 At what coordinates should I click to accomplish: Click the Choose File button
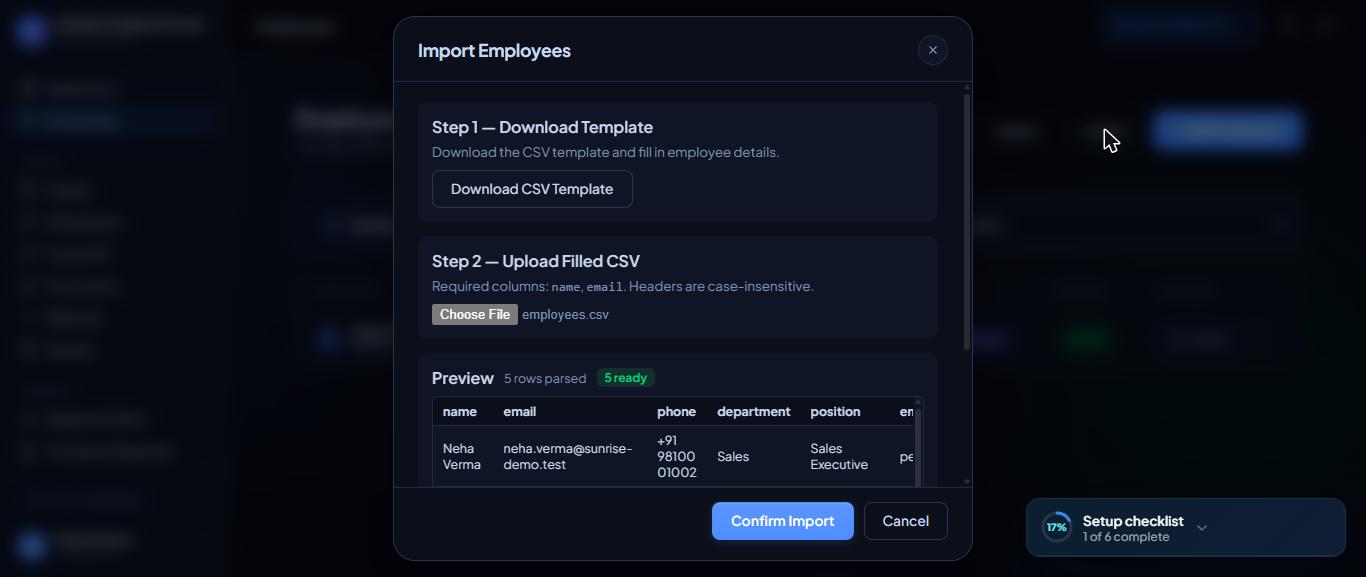(475, 314)
